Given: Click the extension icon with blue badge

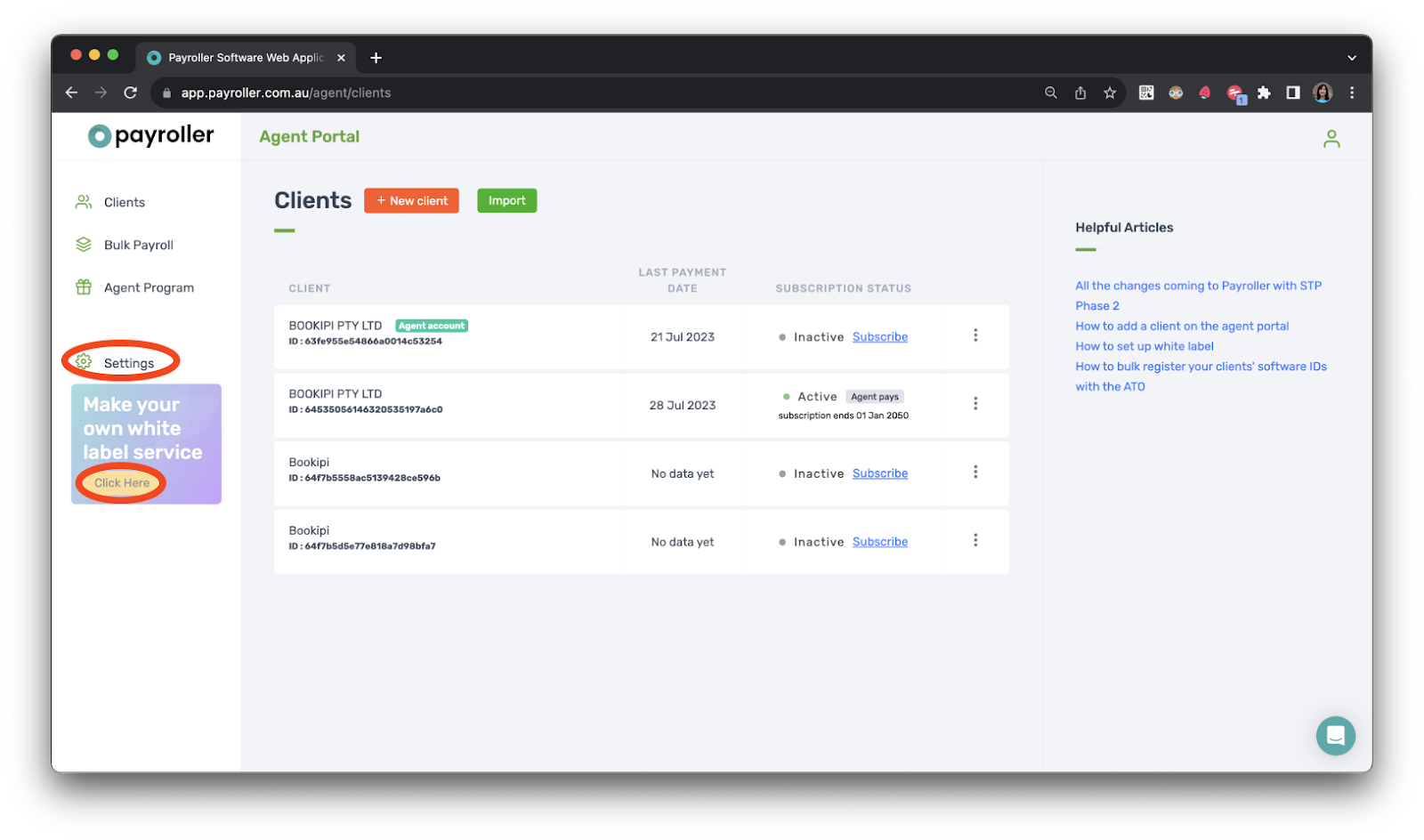Looking at the screenshot, I should [x=1236, y=93].
